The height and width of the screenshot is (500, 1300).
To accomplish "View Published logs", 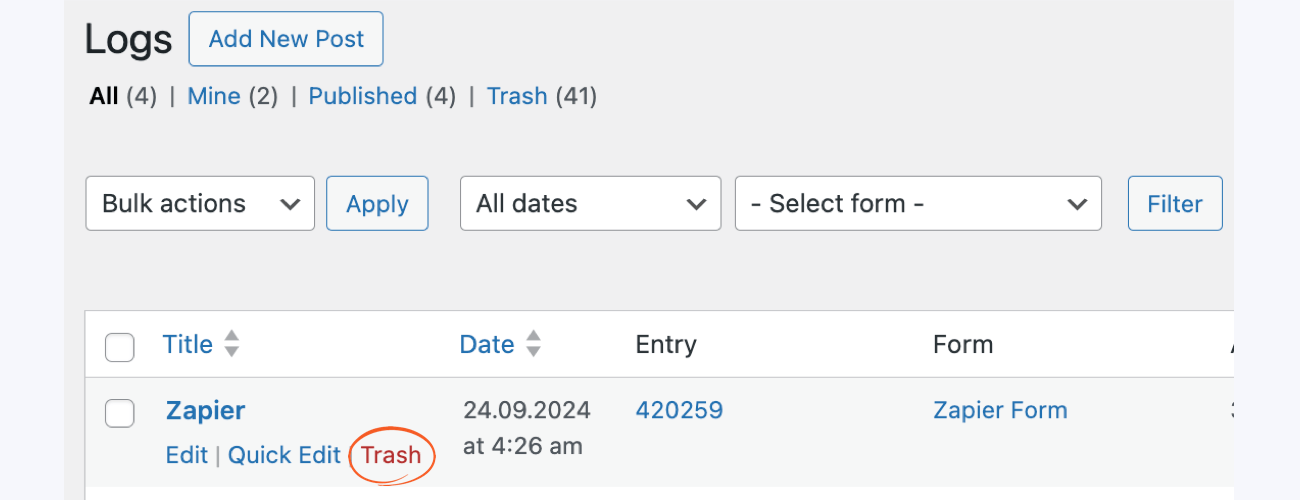I will pos(362,96).
